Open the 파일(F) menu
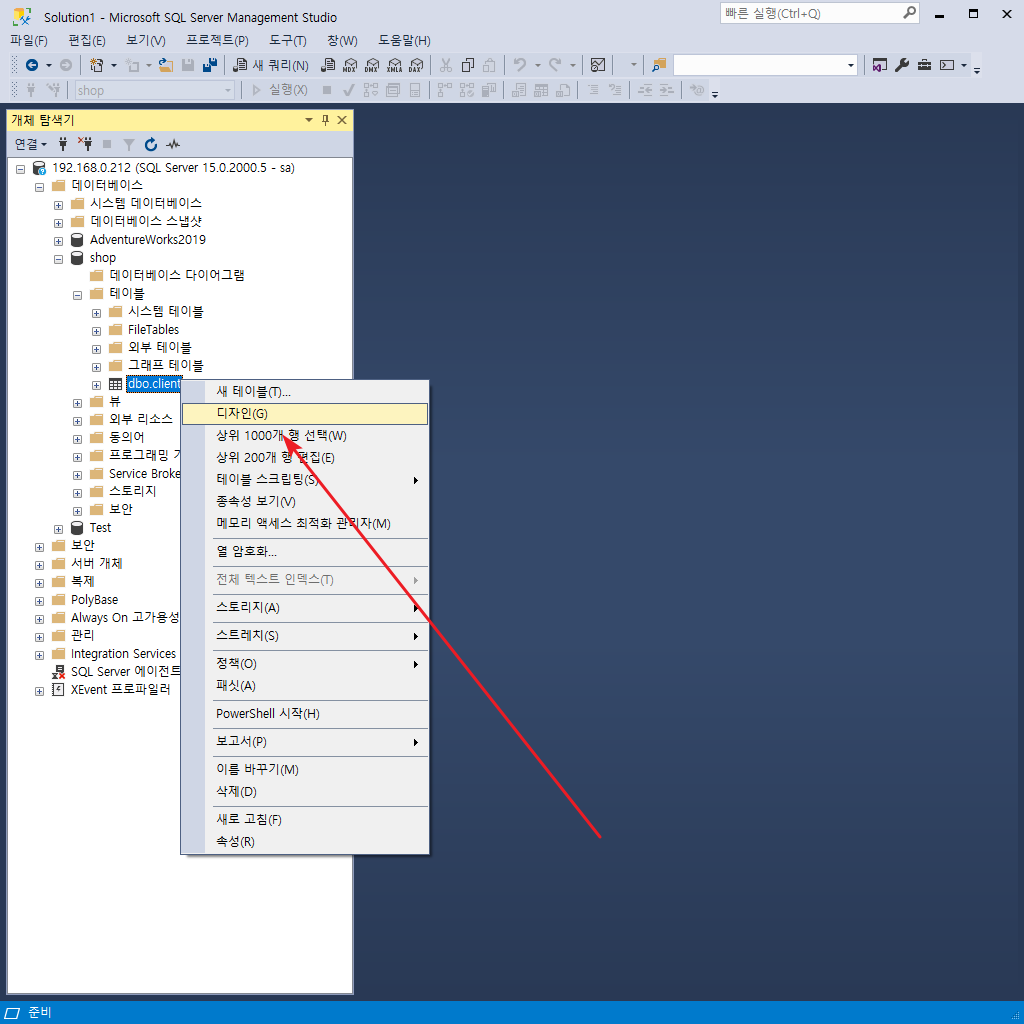Viewport: 1024px width, 1024px height. coord(29,40)
